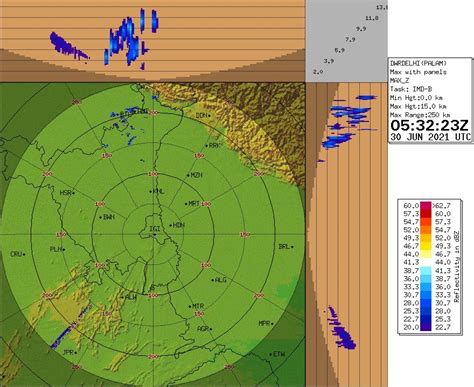This screenshot has height=387, width=474.
Task: Click the PLN station label
Action: tap(55, 249)
